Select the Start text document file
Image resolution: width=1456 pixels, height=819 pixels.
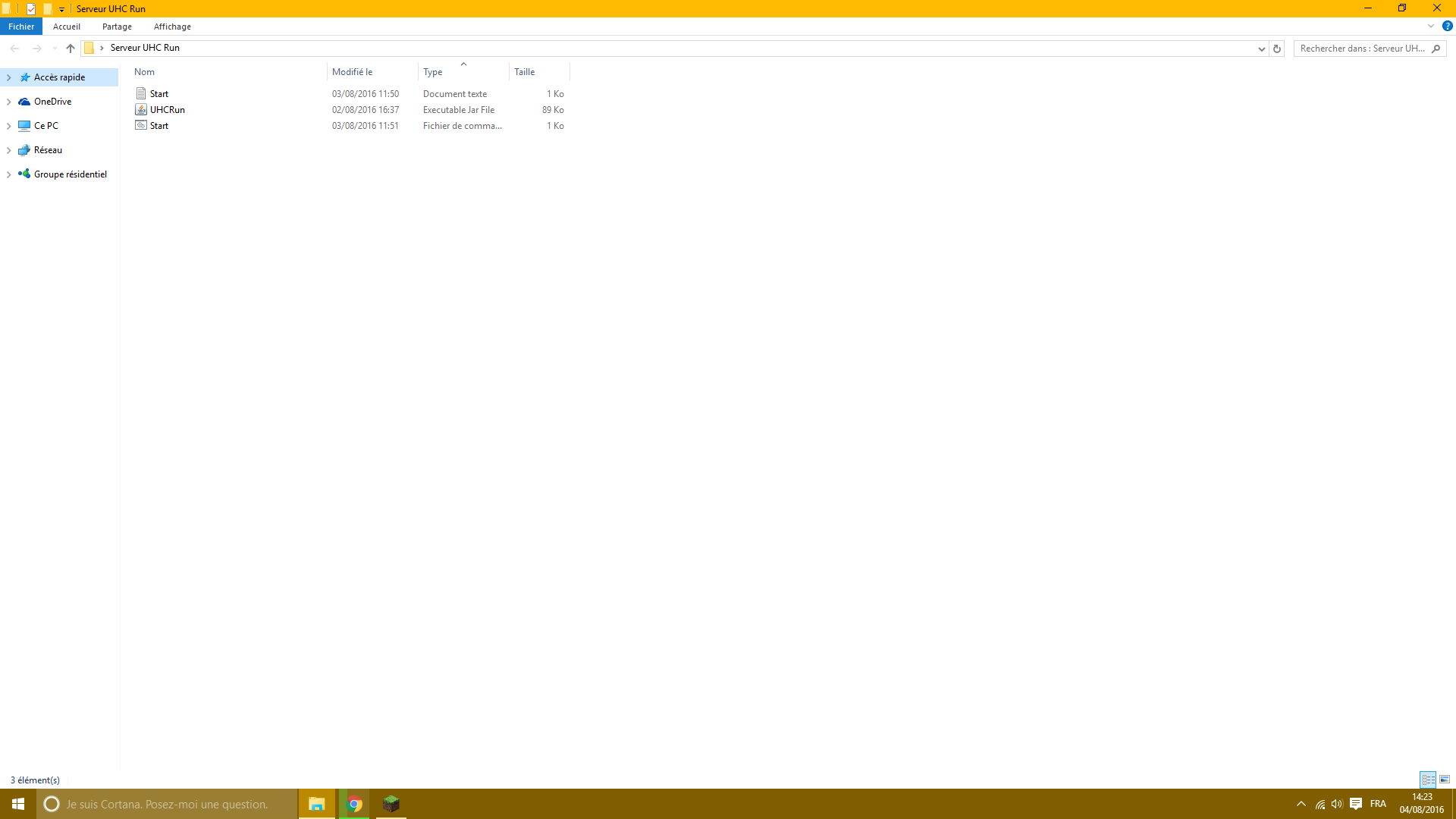click(159, 94)
